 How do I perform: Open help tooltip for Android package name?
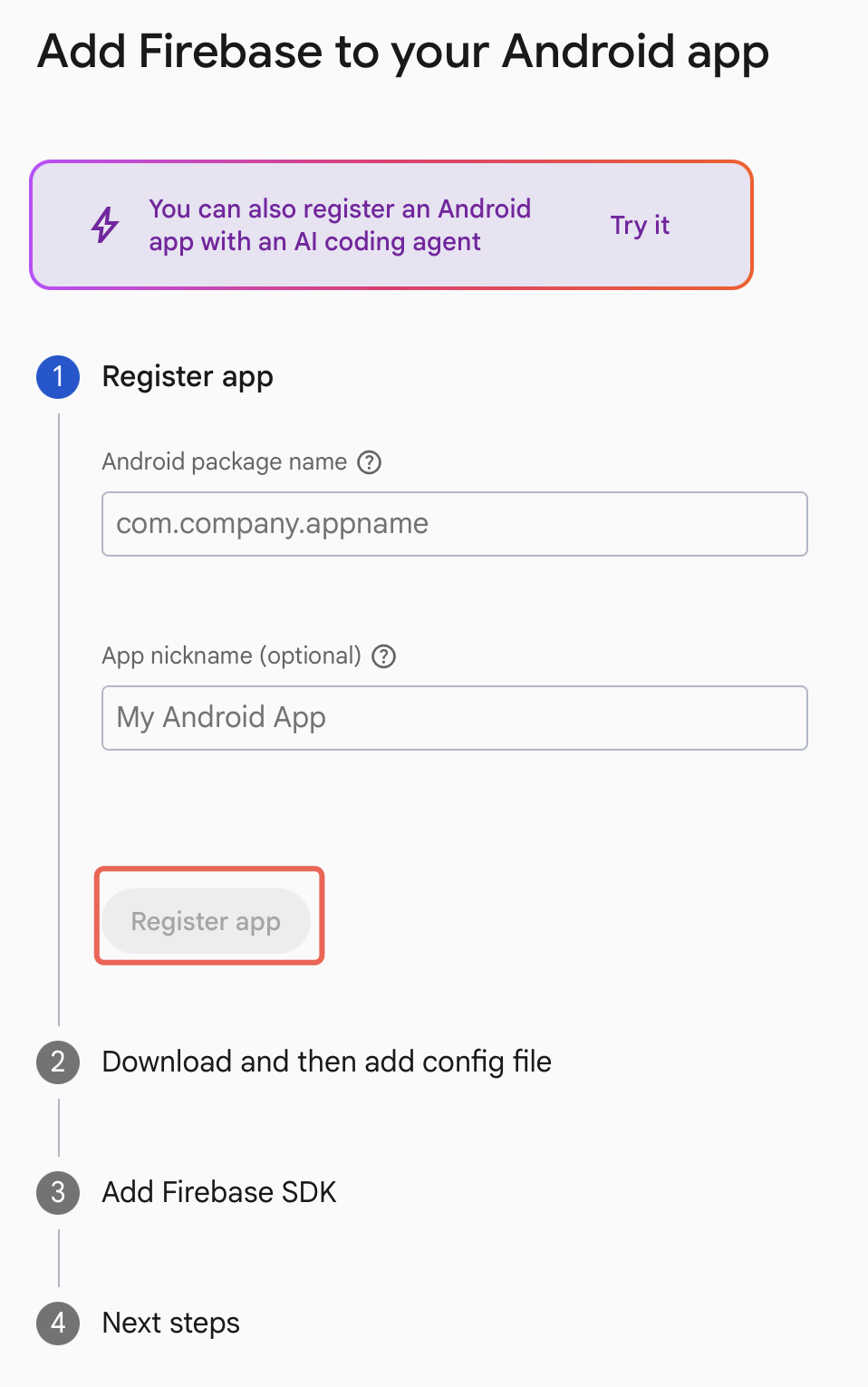pos(369,462)
